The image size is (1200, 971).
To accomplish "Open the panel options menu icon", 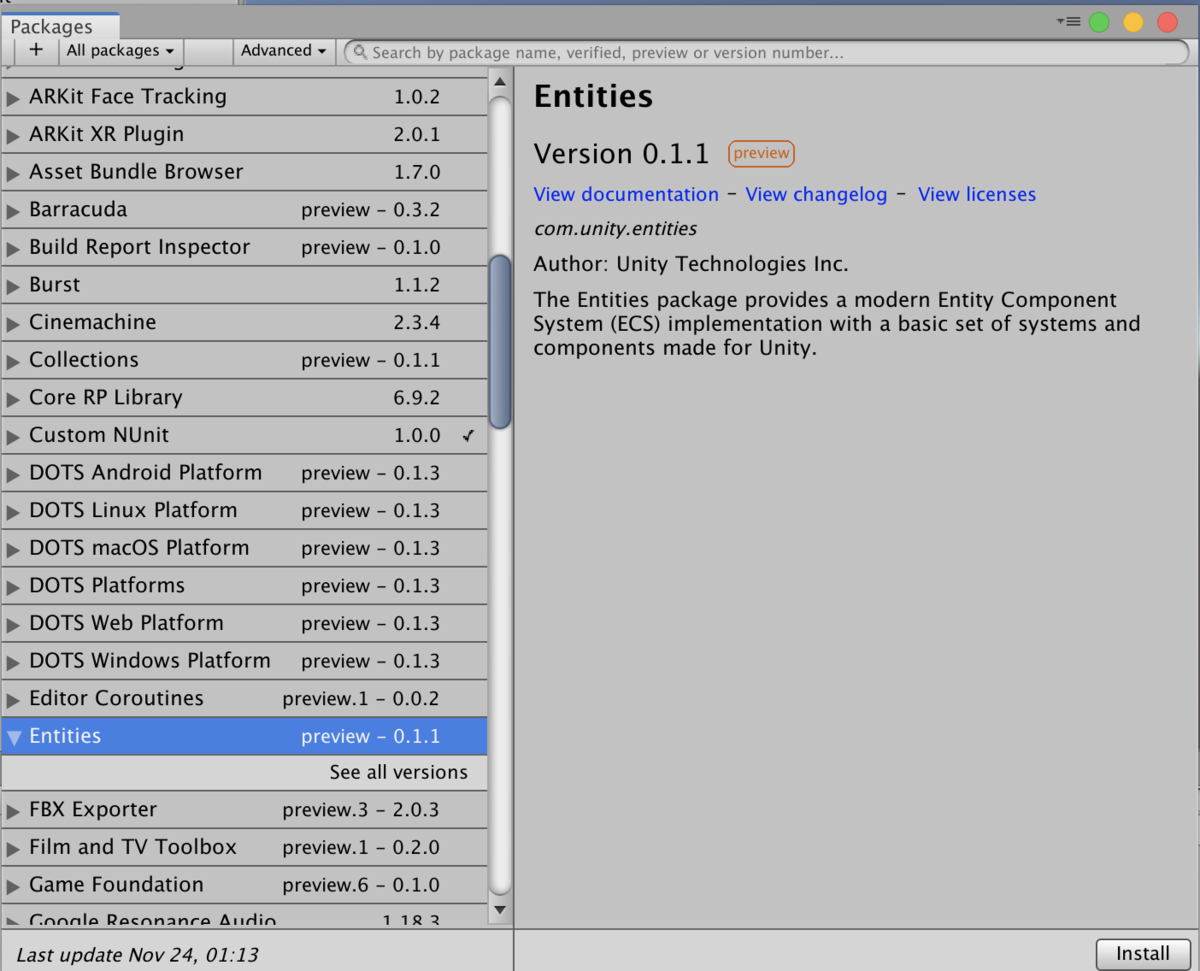I will pyautogui.click(x=1068, y=21).
